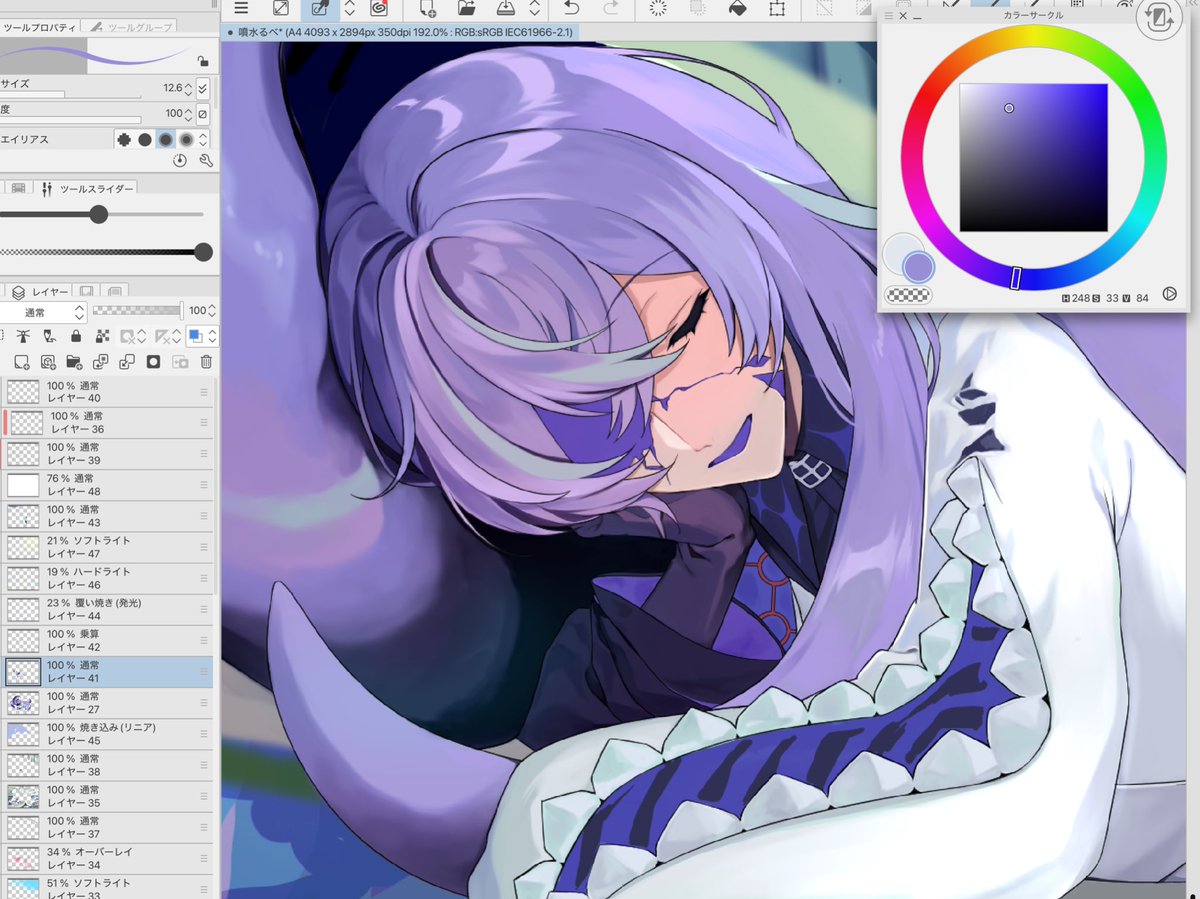Click the layer opacity slider bar

click(x=138, y=312)
